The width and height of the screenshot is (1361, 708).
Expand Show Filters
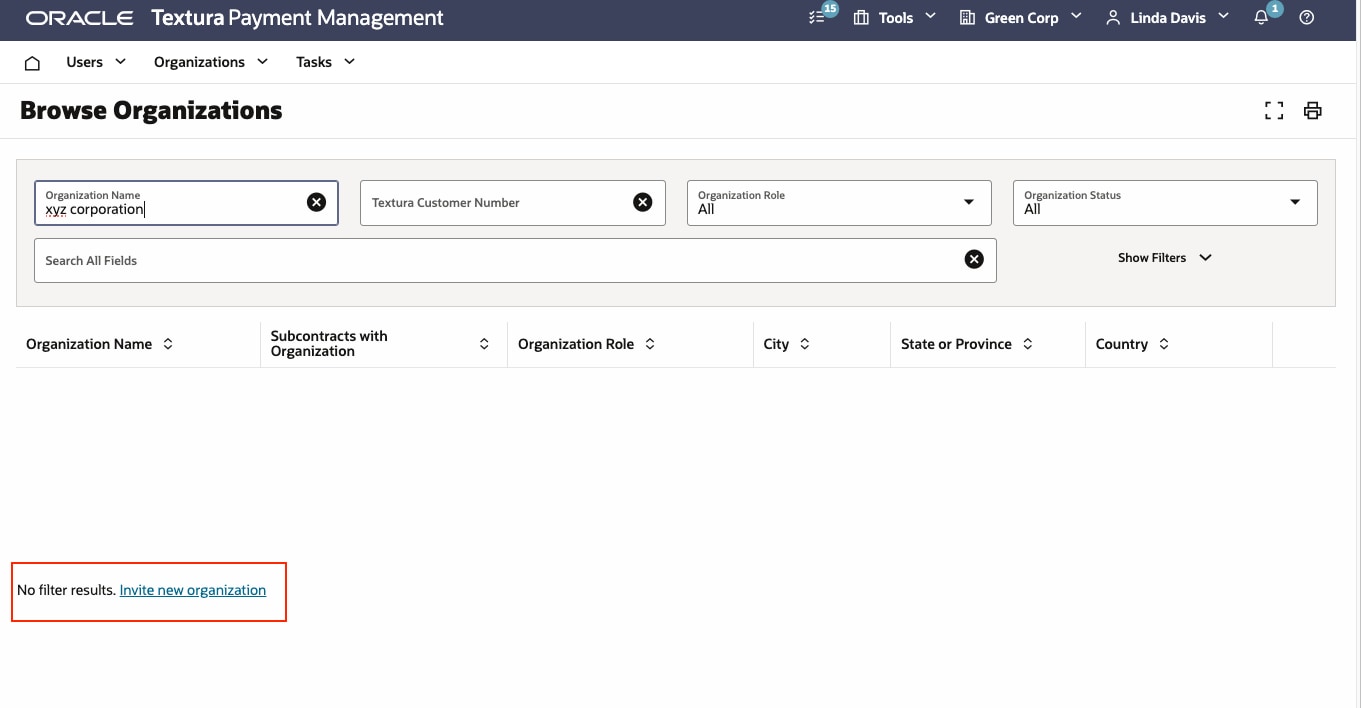1165,258
